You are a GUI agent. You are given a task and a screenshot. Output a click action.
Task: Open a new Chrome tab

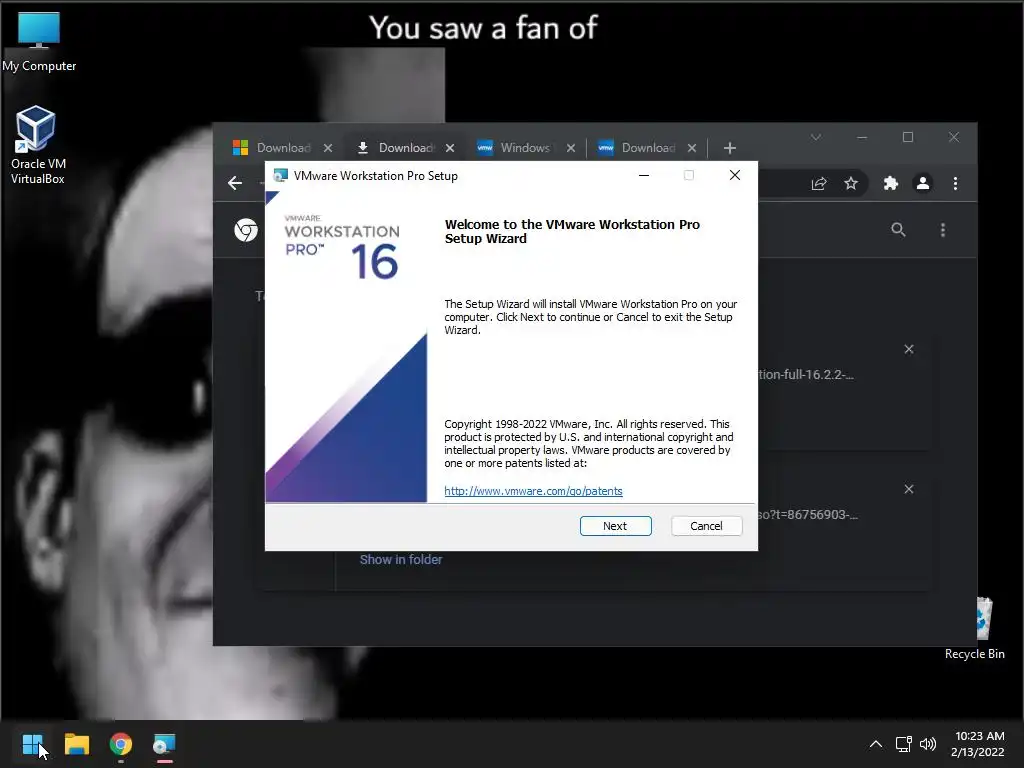(x=729, y=148)
